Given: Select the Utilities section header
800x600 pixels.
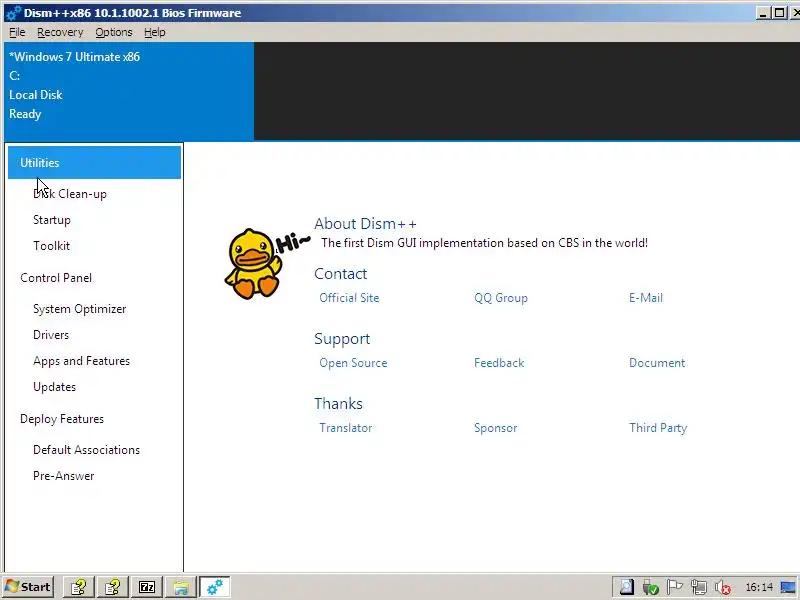Looking at the screenshot, I should (x=94, y=163).
